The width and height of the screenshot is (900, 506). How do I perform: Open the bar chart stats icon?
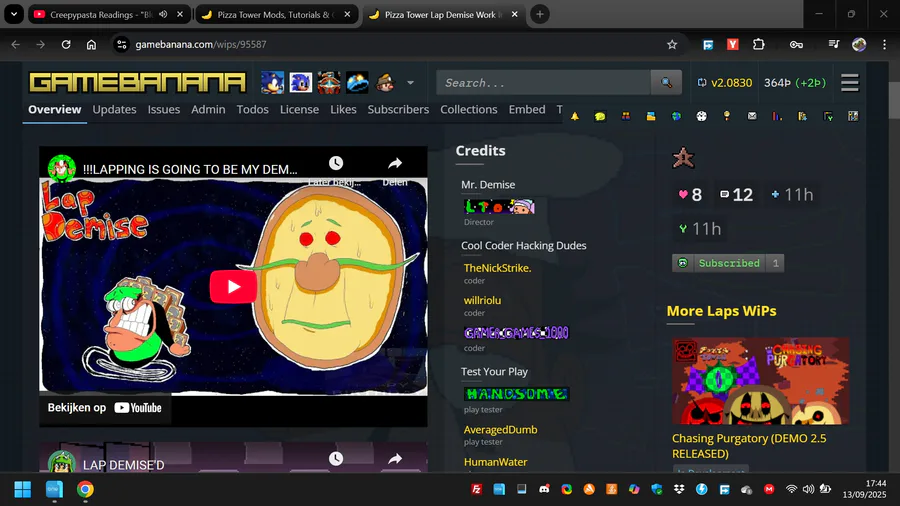pos(777,116)
